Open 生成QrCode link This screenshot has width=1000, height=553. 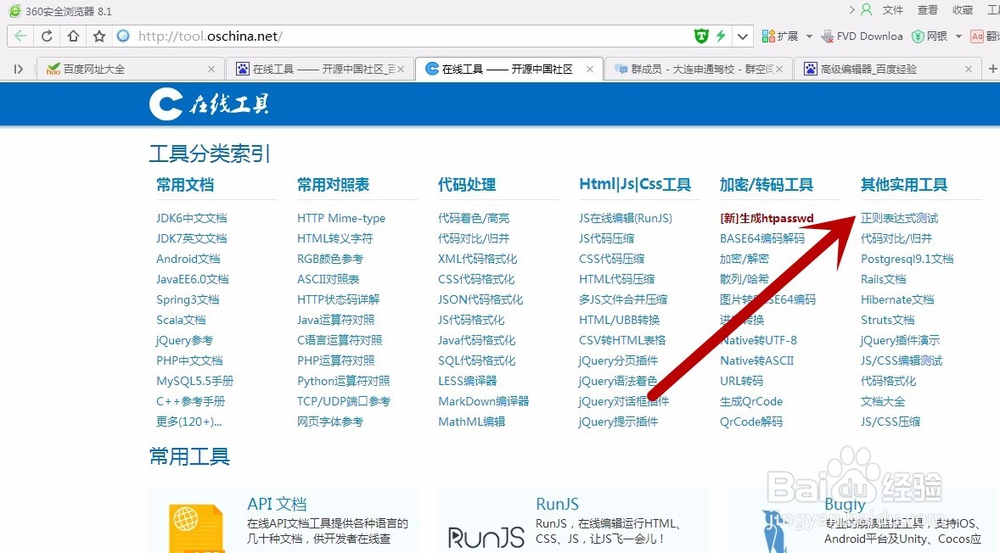[x=751, y=402]
